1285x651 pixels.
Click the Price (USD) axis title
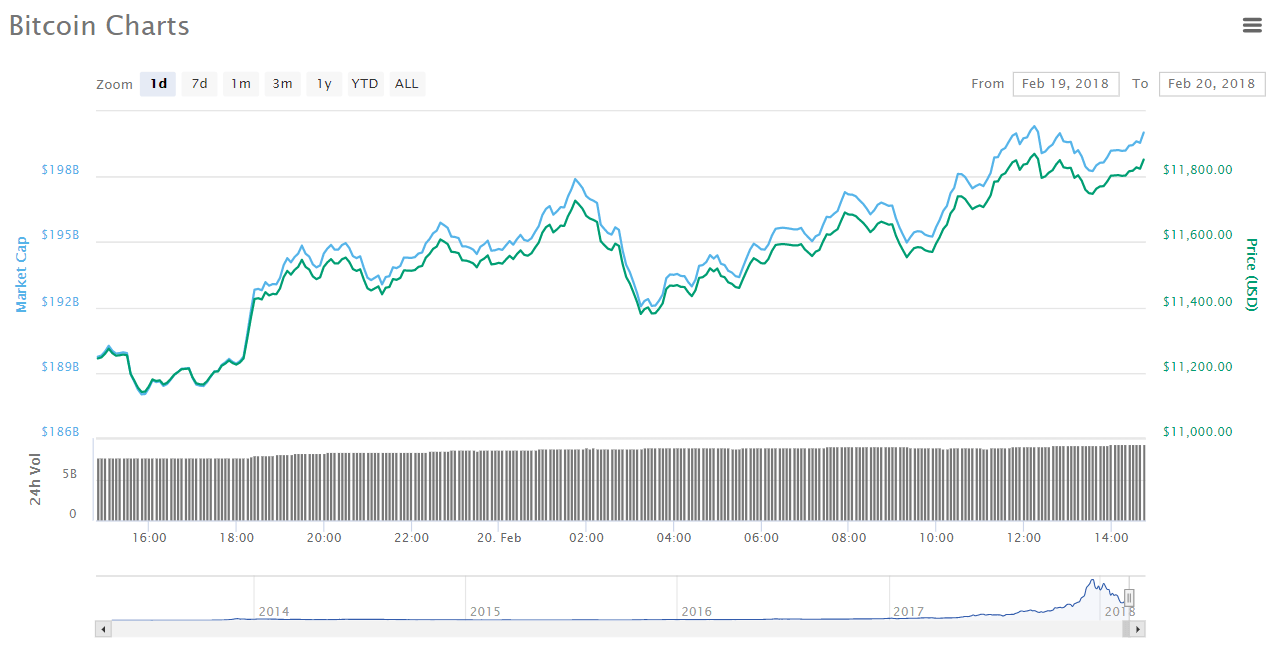pos(1250,274)
